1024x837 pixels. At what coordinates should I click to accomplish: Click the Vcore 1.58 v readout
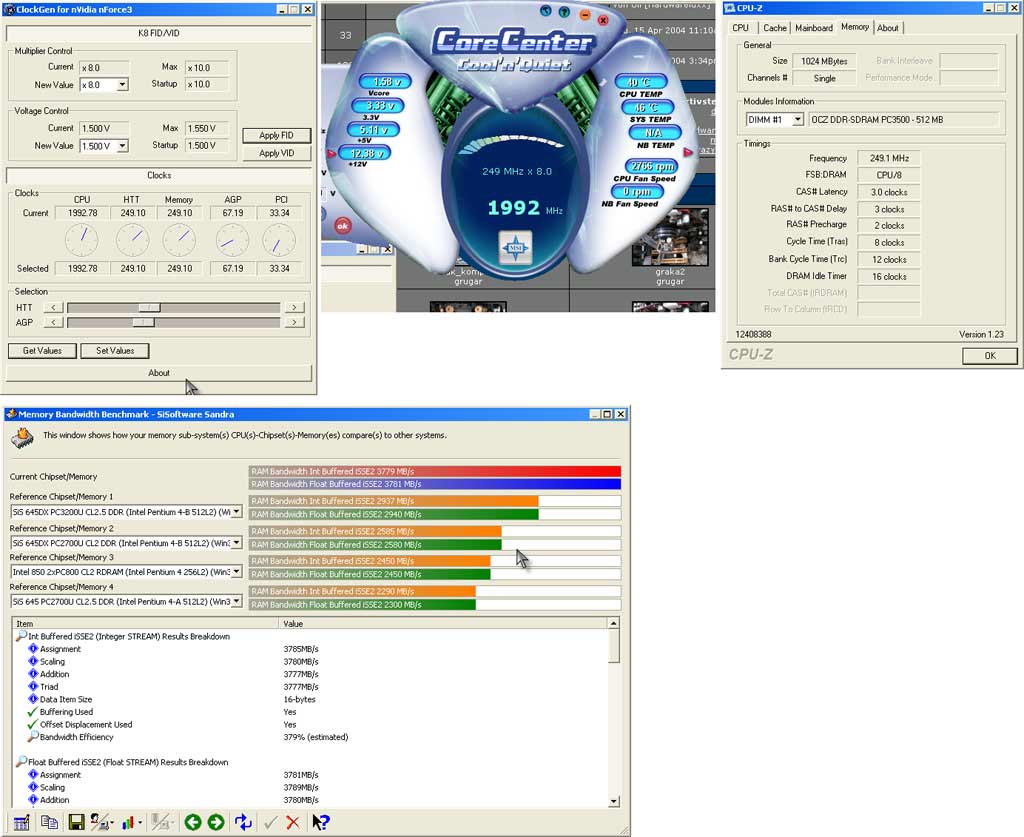(385, 82)
